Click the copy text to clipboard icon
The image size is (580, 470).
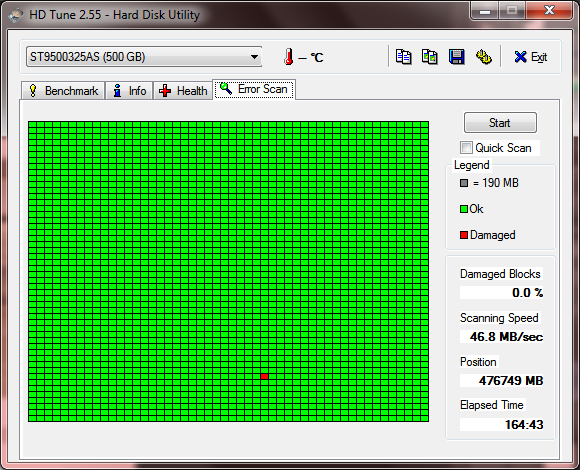[x=404, y=57]
